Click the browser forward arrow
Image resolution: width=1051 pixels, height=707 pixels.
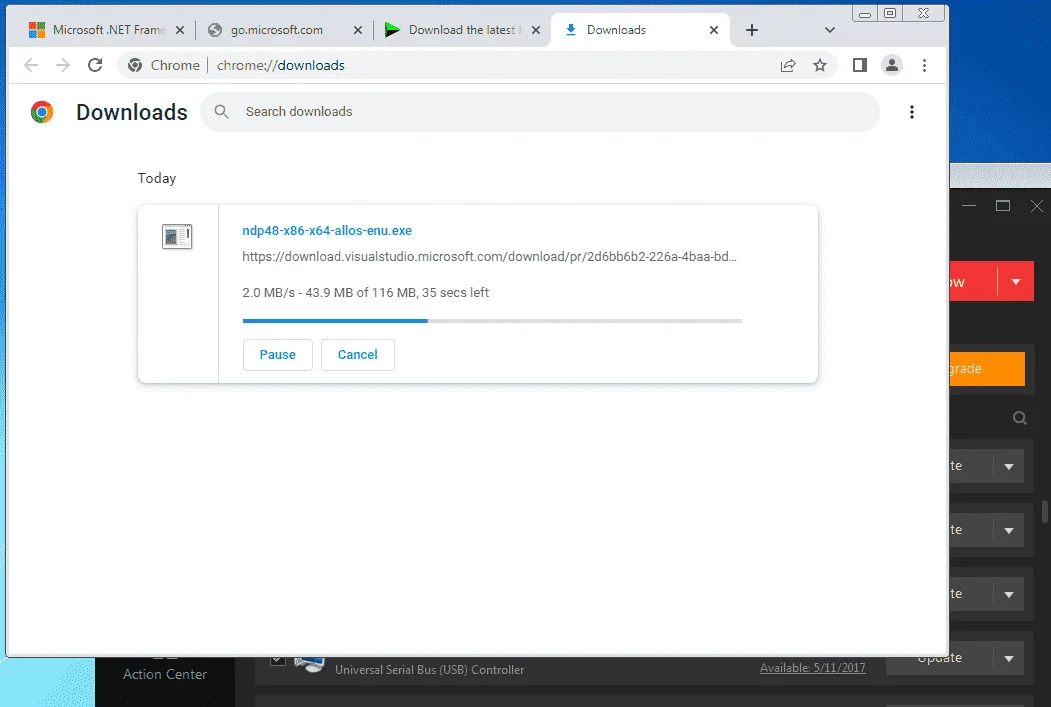point(63,65)
